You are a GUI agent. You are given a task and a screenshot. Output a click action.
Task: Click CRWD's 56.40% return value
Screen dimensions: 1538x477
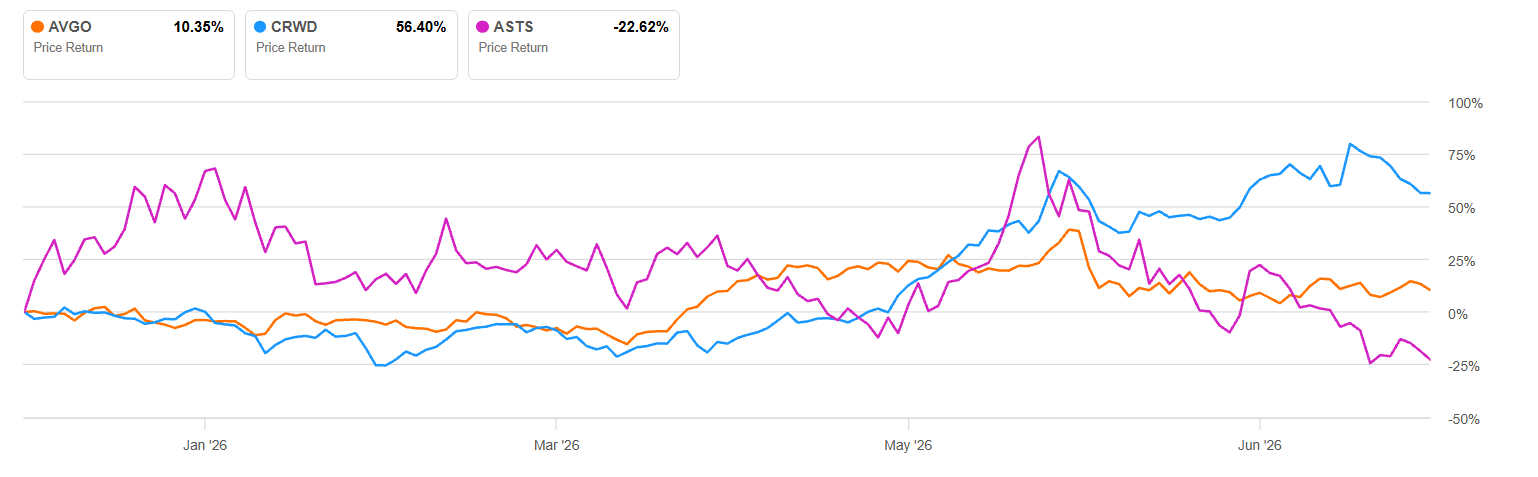click(x=421, y=28)
